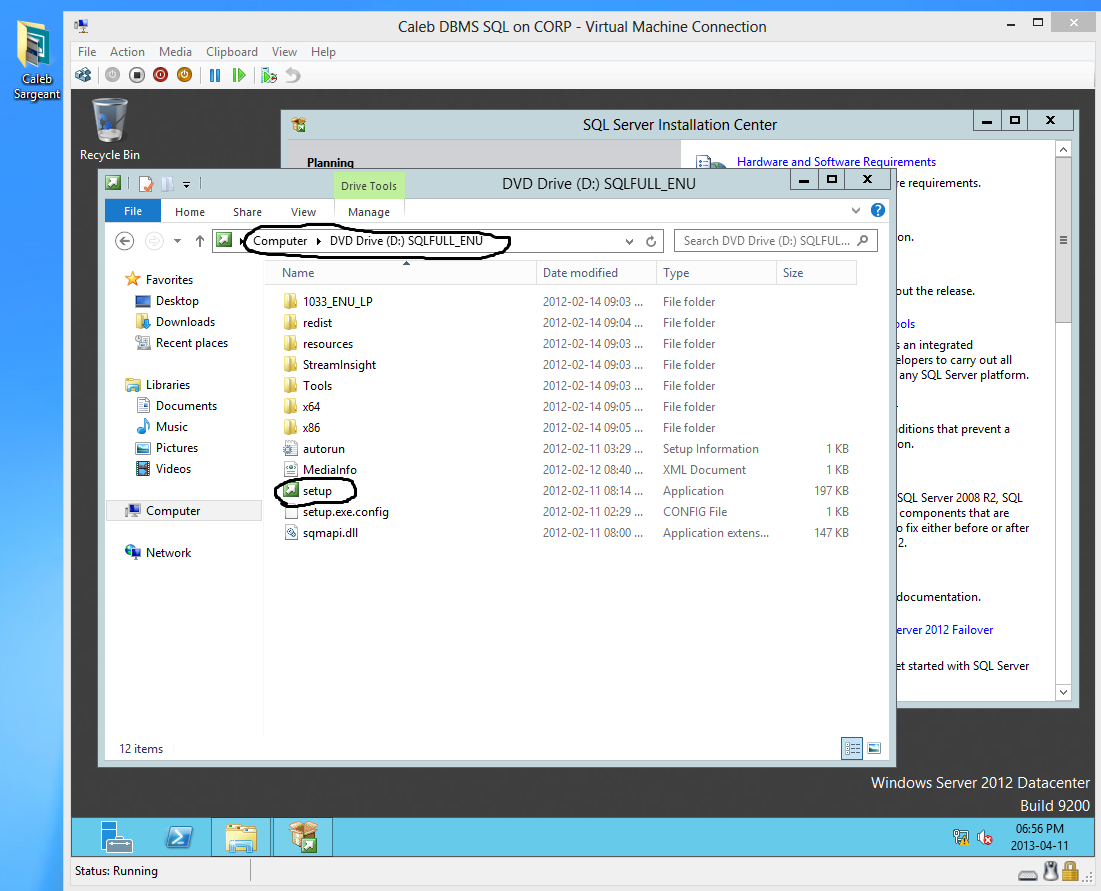Open the VM Connection File menu
The height and width of the screenshot is (891, 1101).
click(x=87, y=52)
